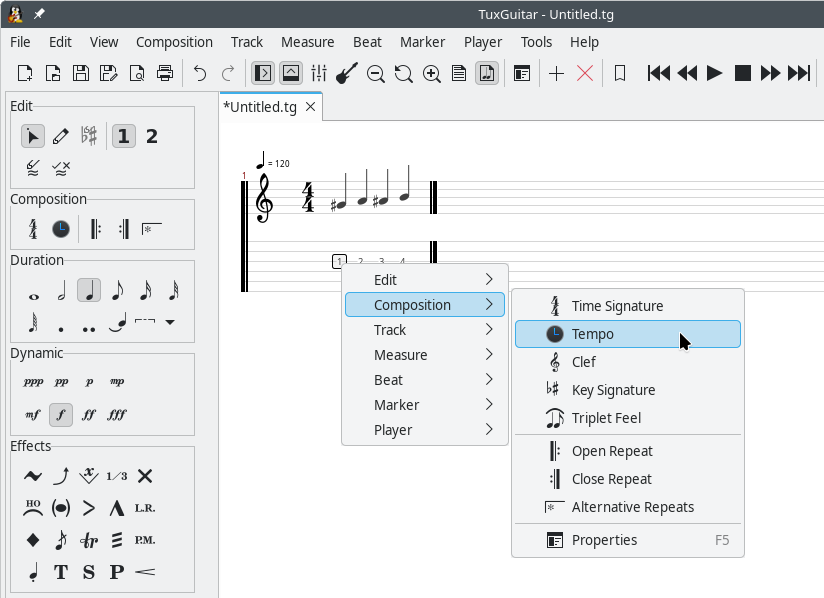The width and height of the screenshot is (824, 598).
Task: Apply the dead note X effect
Action: point(145,476)
